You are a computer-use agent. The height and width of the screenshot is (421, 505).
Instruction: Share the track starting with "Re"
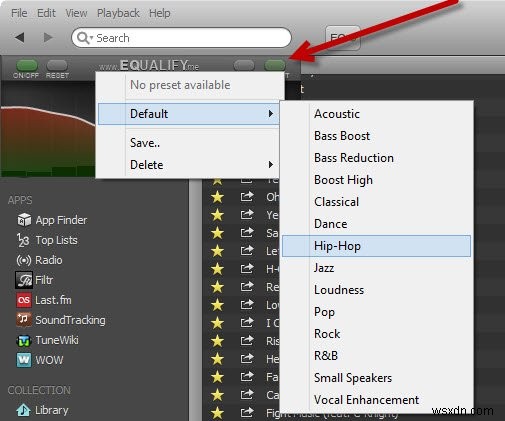tap(247, 287)
